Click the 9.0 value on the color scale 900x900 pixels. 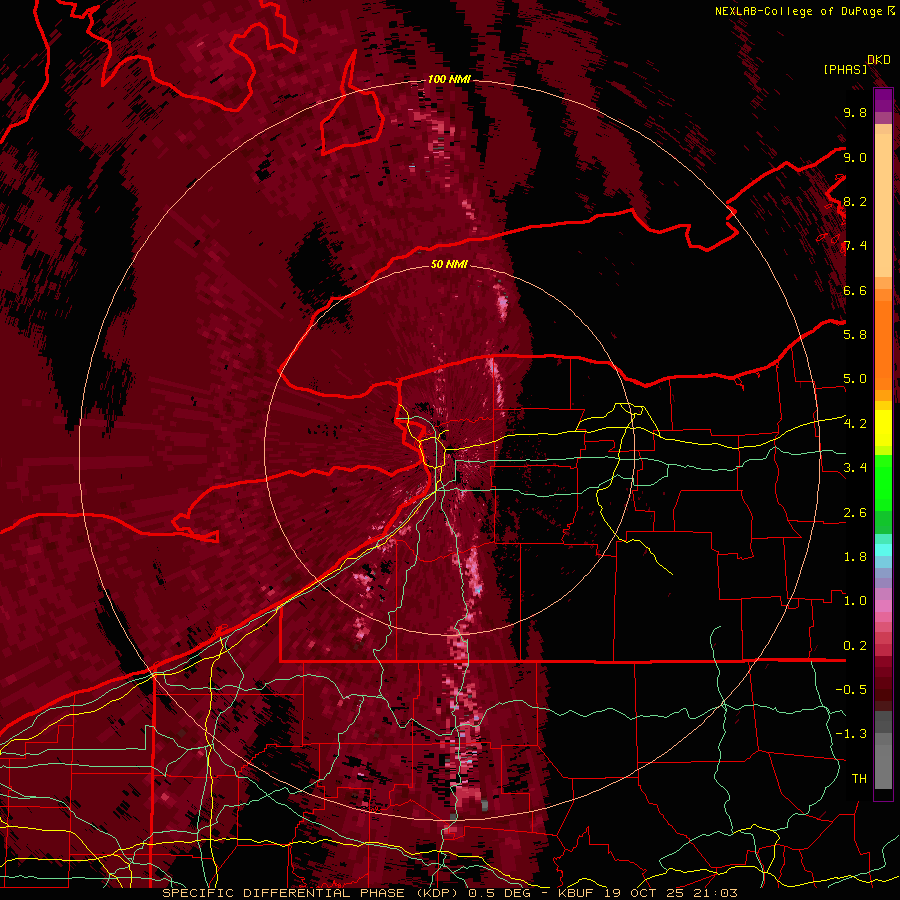(x=855, y=157)
